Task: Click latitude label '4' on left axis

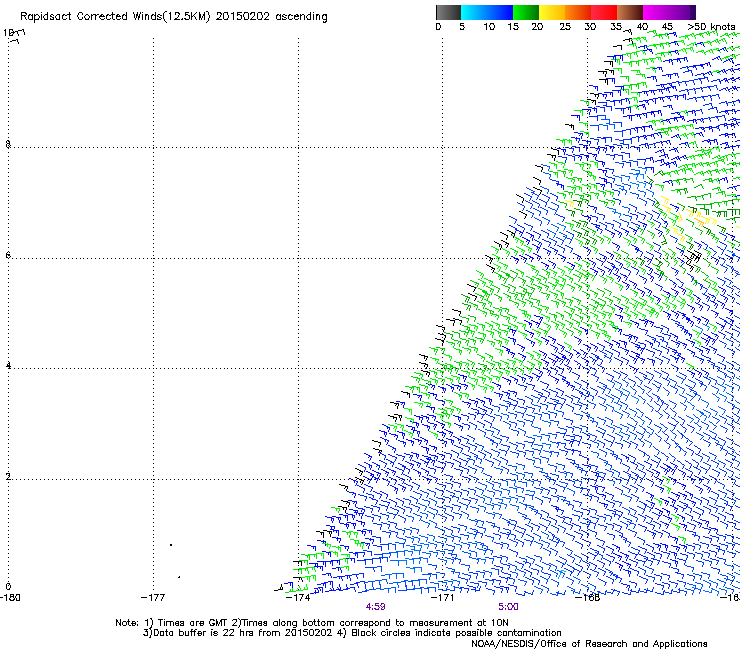Action: (8, 366)
